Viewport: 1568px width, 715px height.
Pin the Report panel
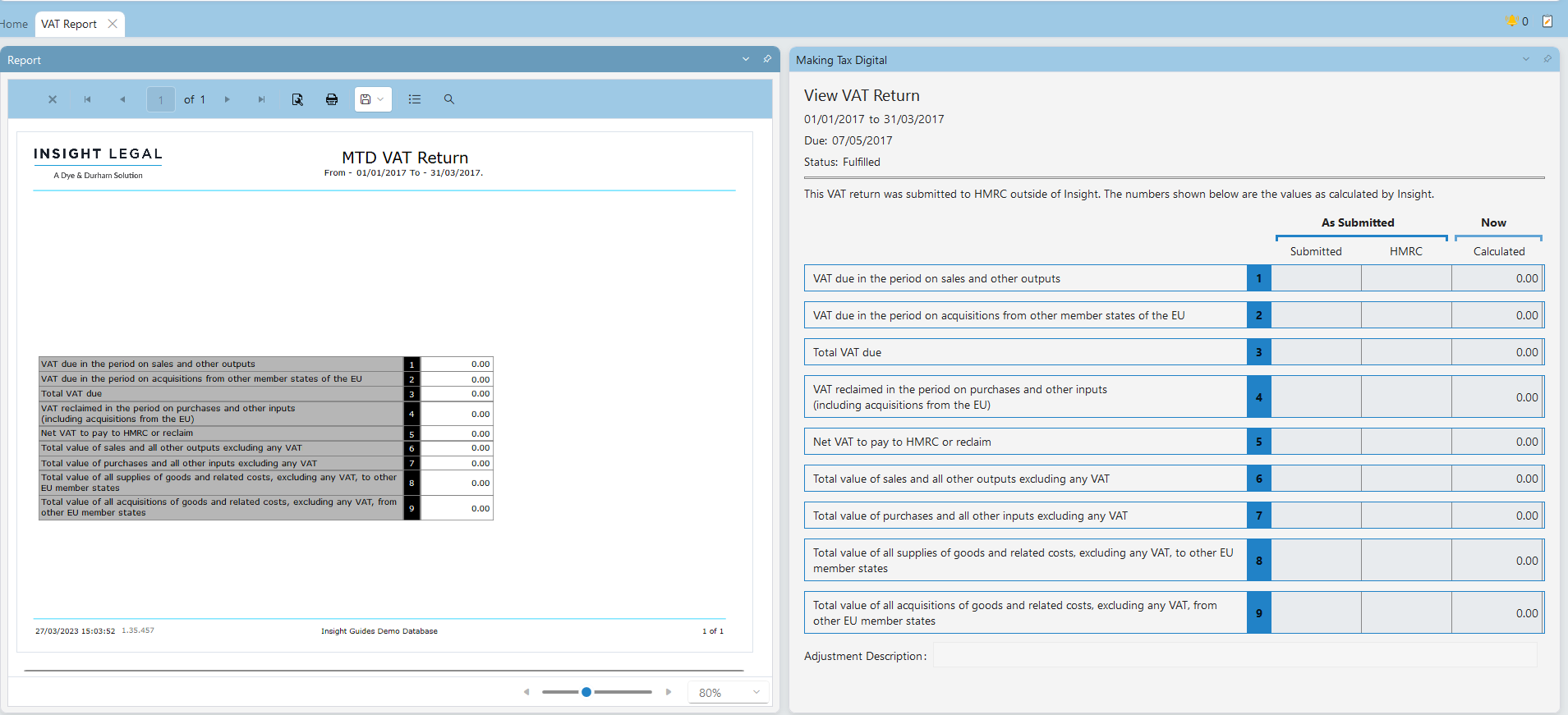(x=767, y=59)
